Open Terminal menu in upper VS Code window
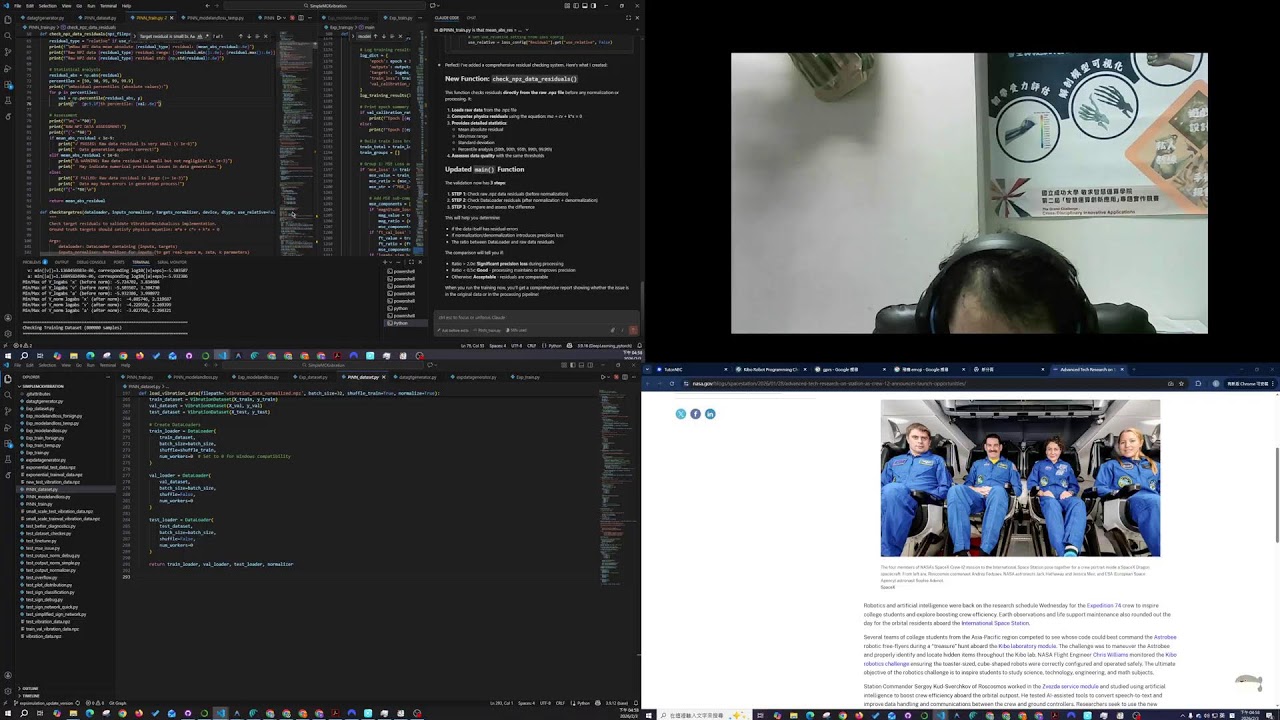1280x720 pixels. pos(108,6)
